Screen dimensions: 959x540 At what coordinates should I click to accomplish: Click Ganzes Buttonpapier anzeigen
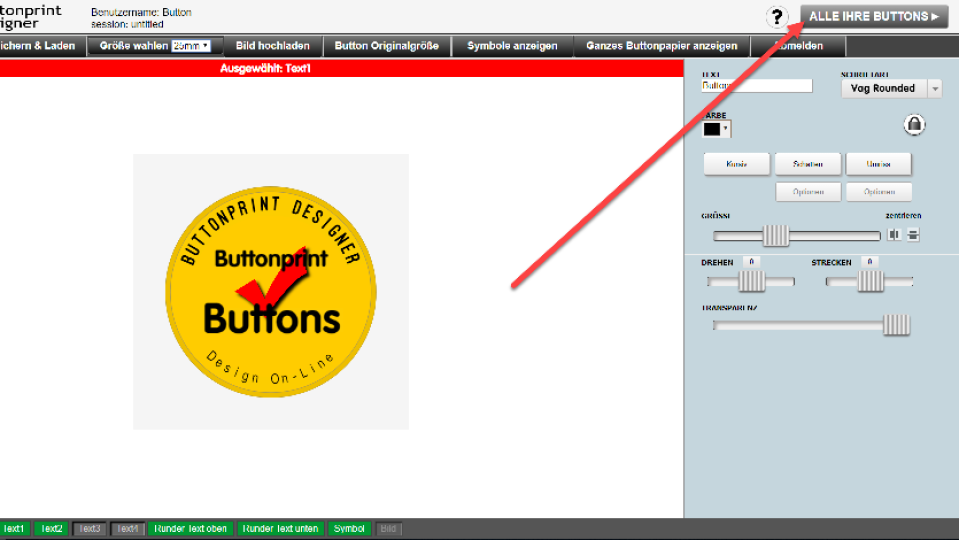[661, 46]
